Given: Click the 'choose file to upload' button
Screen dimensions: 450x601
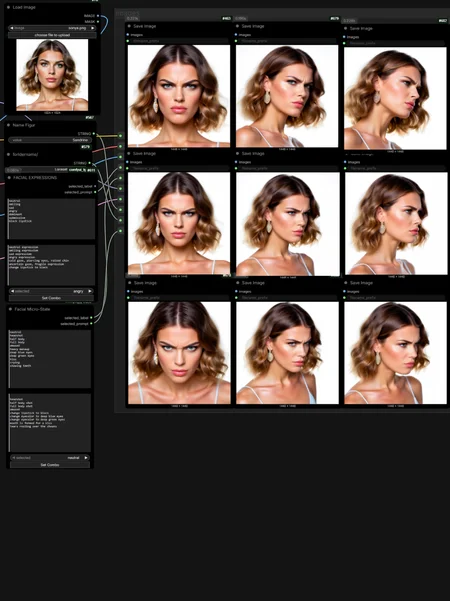Looking at the screenshot, I should pyautogui.click(x=52, y=35).
